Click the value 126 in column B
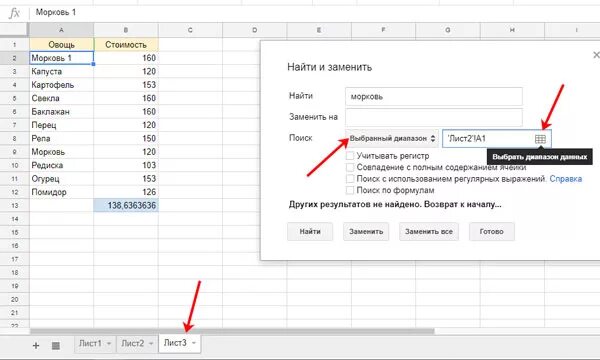 [x=126, y=192]
